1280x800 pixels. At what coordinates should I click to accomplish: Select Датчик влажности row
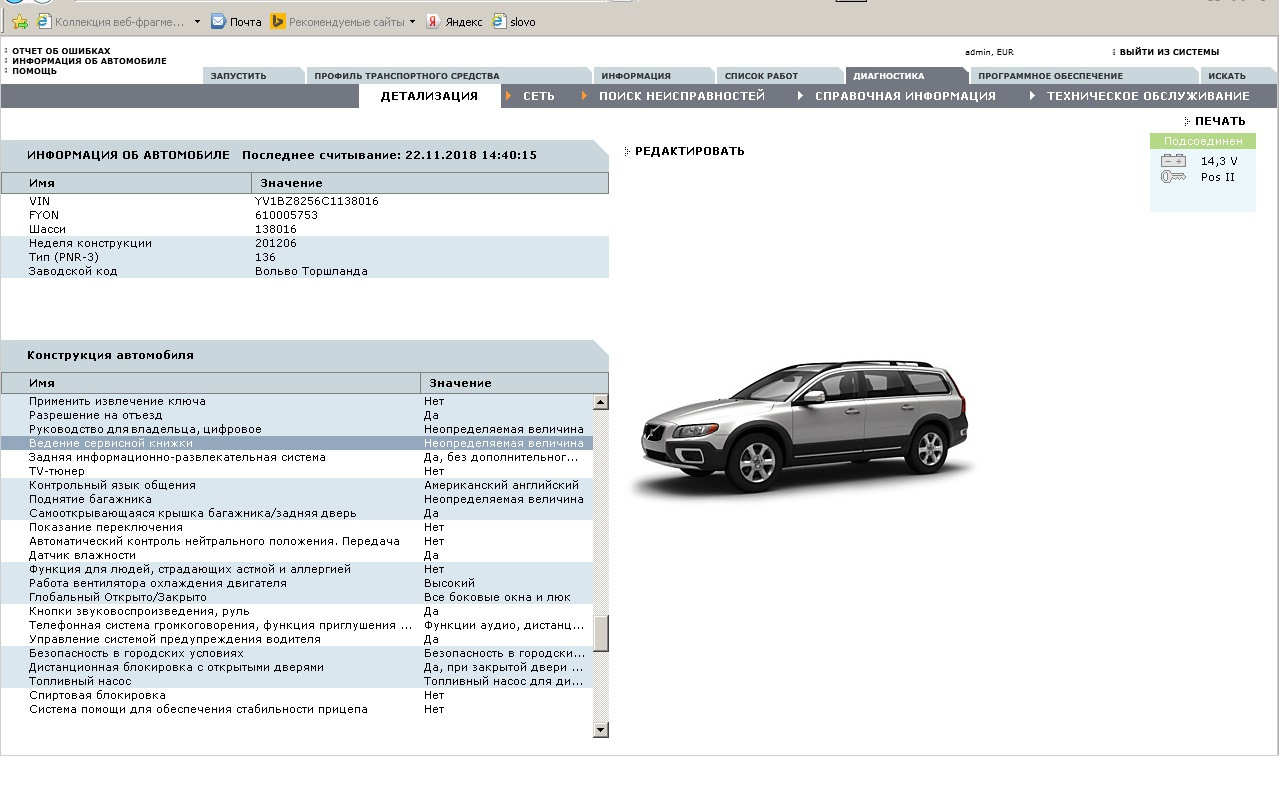[297, 555]
